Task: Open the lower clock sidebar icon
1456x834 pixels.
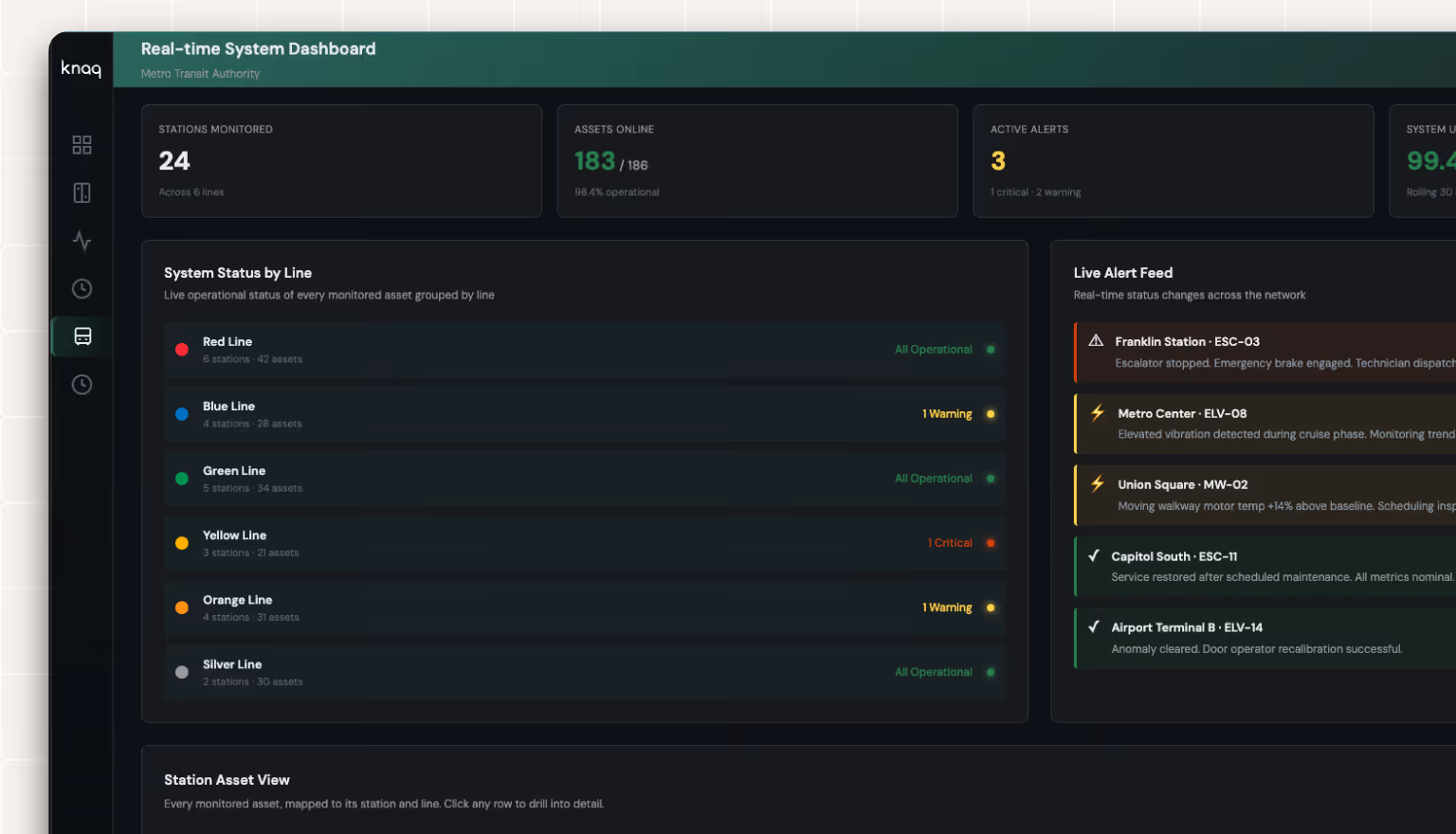Action: coord(82,384)
